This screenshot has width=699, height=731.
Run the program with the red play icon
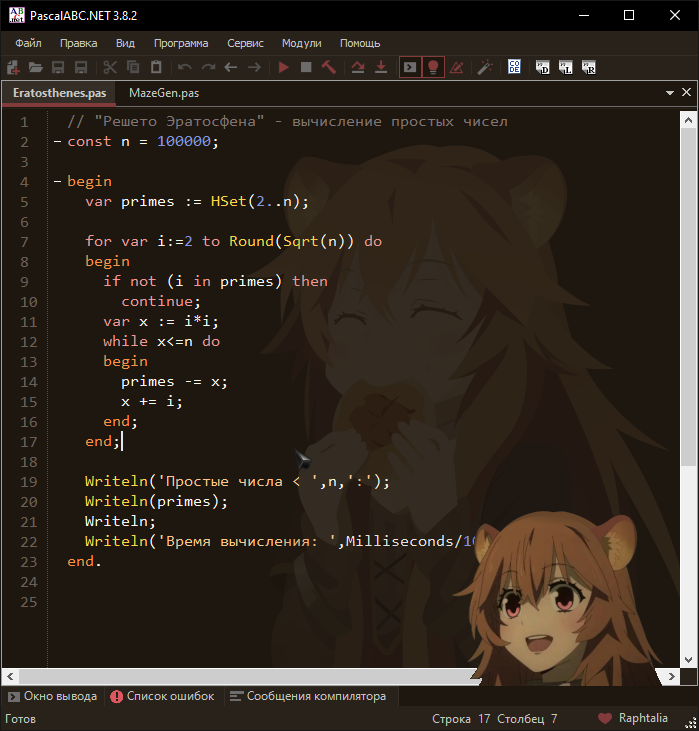tap(284, 68)
